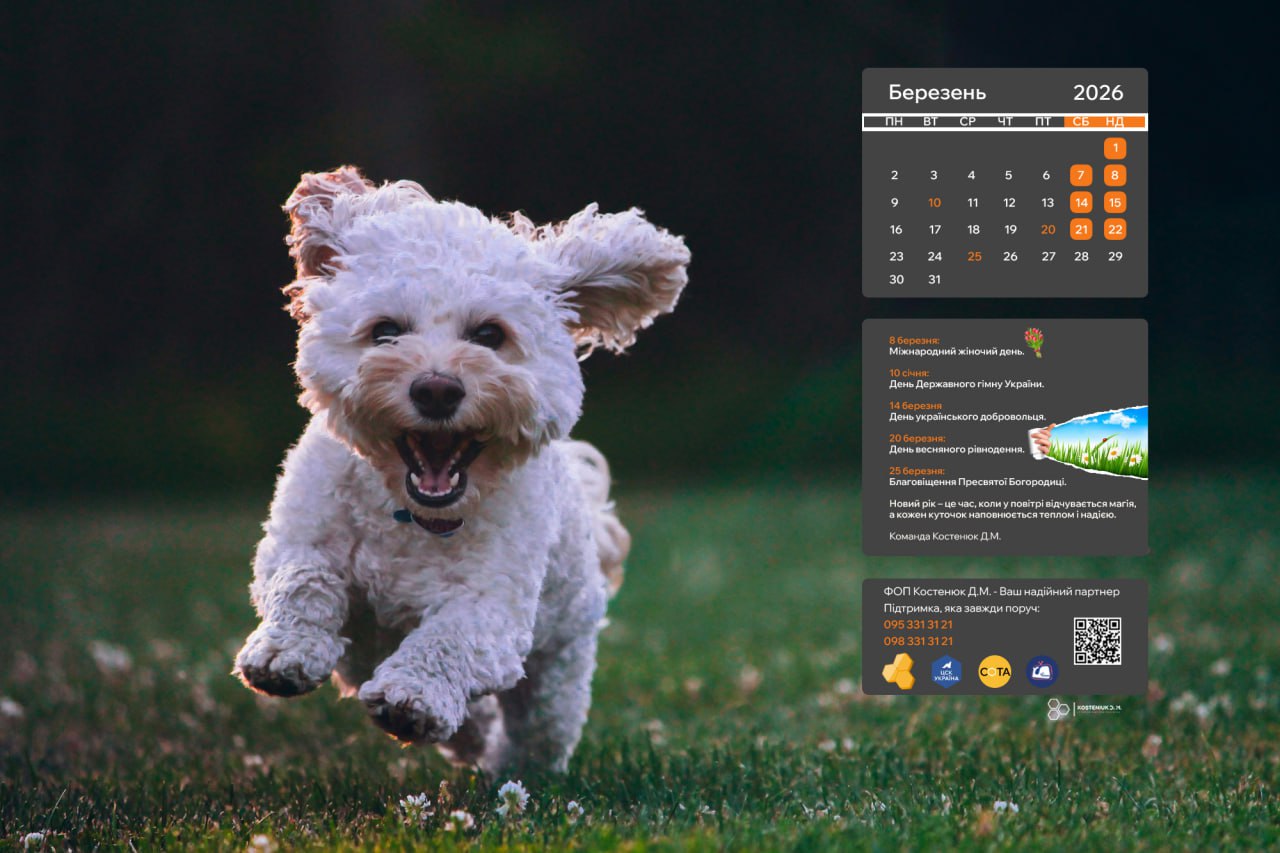Click orange date 10 in calendar
Screen dimensions: 1280x853
coord(934,203)
